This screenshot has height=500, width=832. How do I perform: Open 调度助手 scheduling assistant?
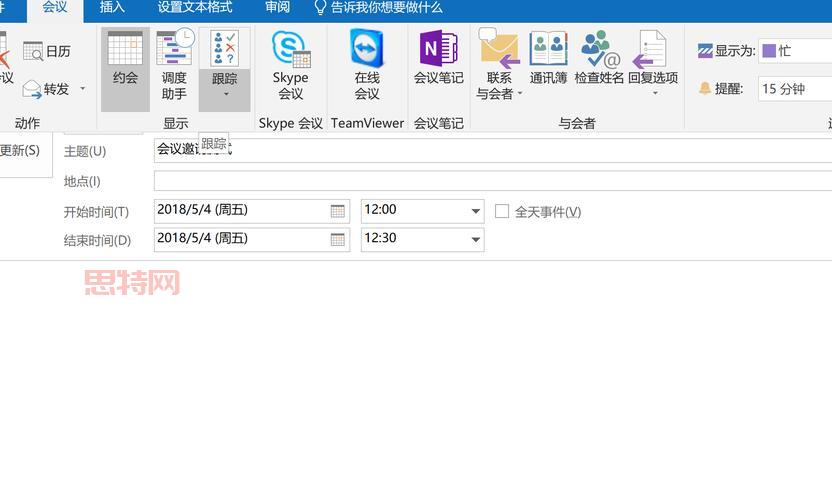tap(174, 66)
